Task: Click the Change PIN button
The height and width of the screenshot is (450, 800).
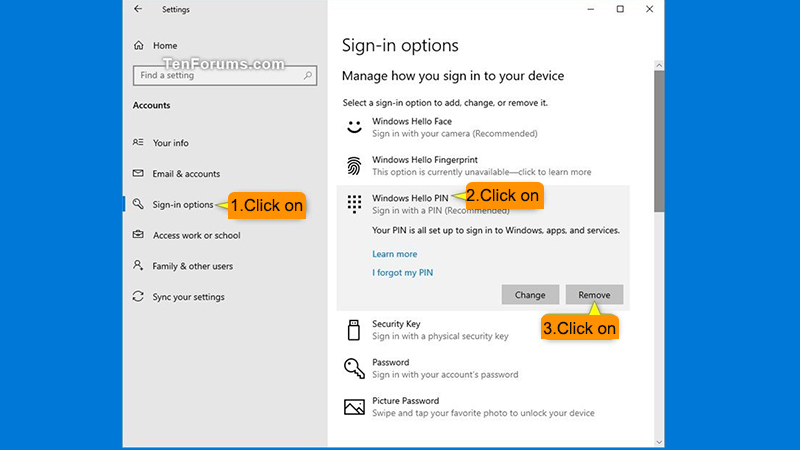Action: click(530, 294)
